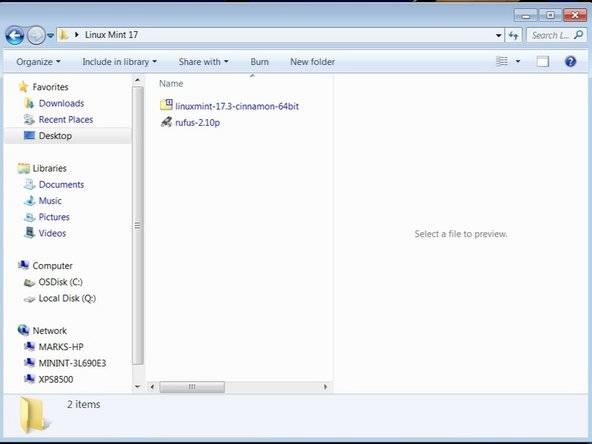The image size is (592, 444).
Task: Expand the address bar history dropdown
Action: pyautogui.click(x=498, y=35)
